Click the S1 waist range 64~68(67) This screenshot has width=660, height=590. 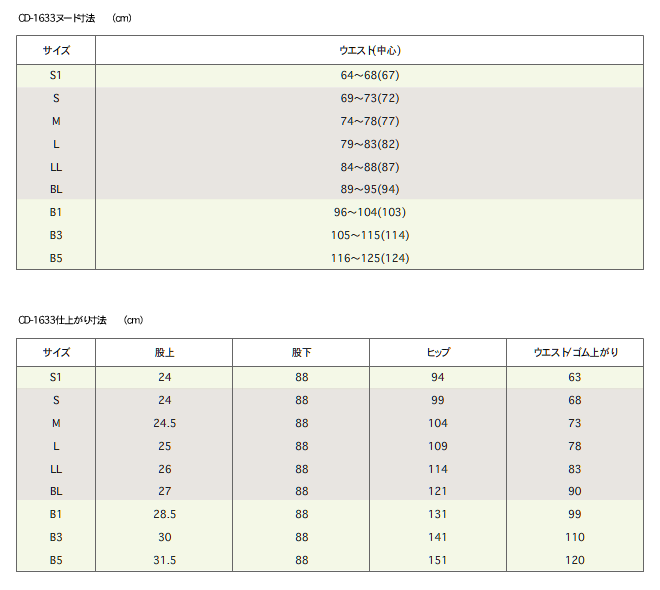[x=370, y=75]
